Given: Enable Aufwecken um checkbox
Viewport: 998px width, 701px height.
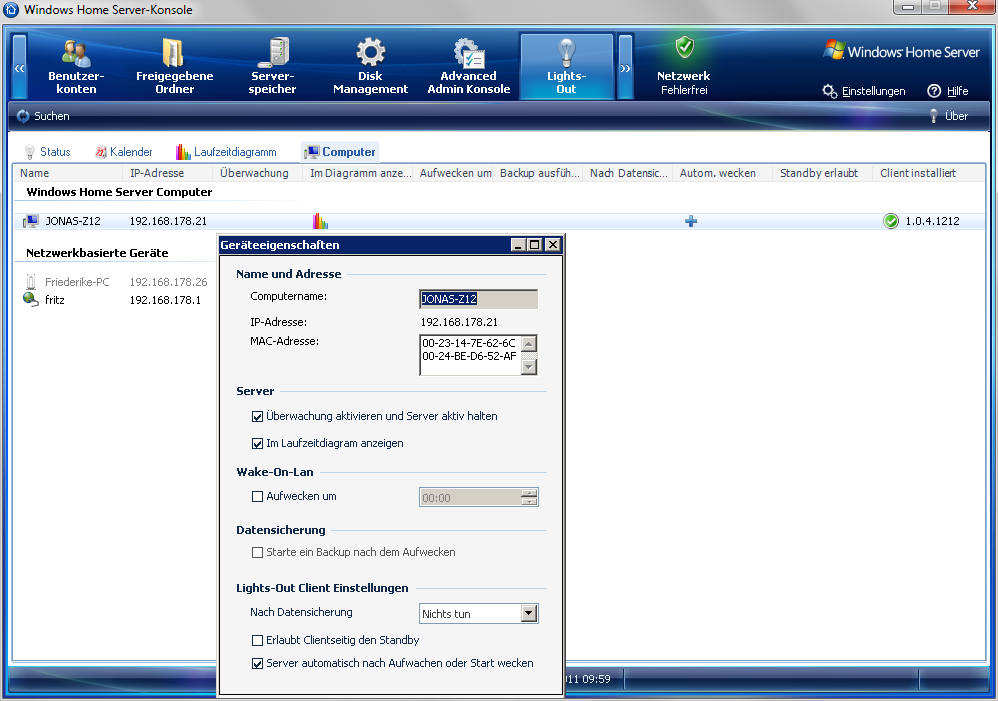Looking at the screenshot, I should (257, 497).
